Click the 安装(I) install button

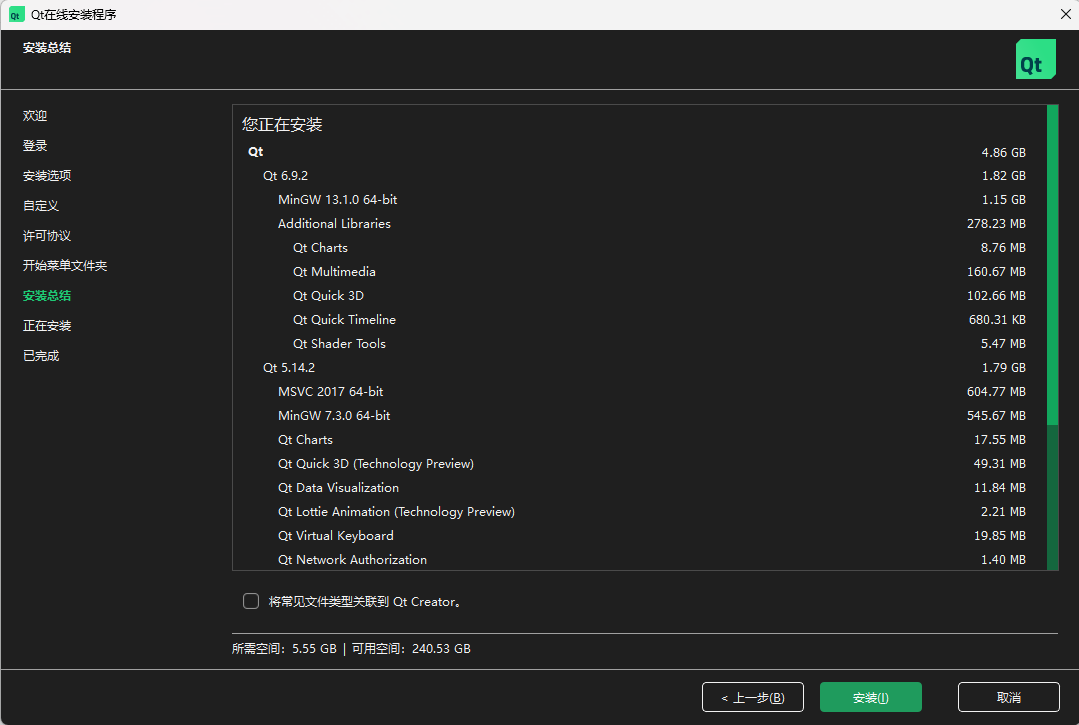870,697
